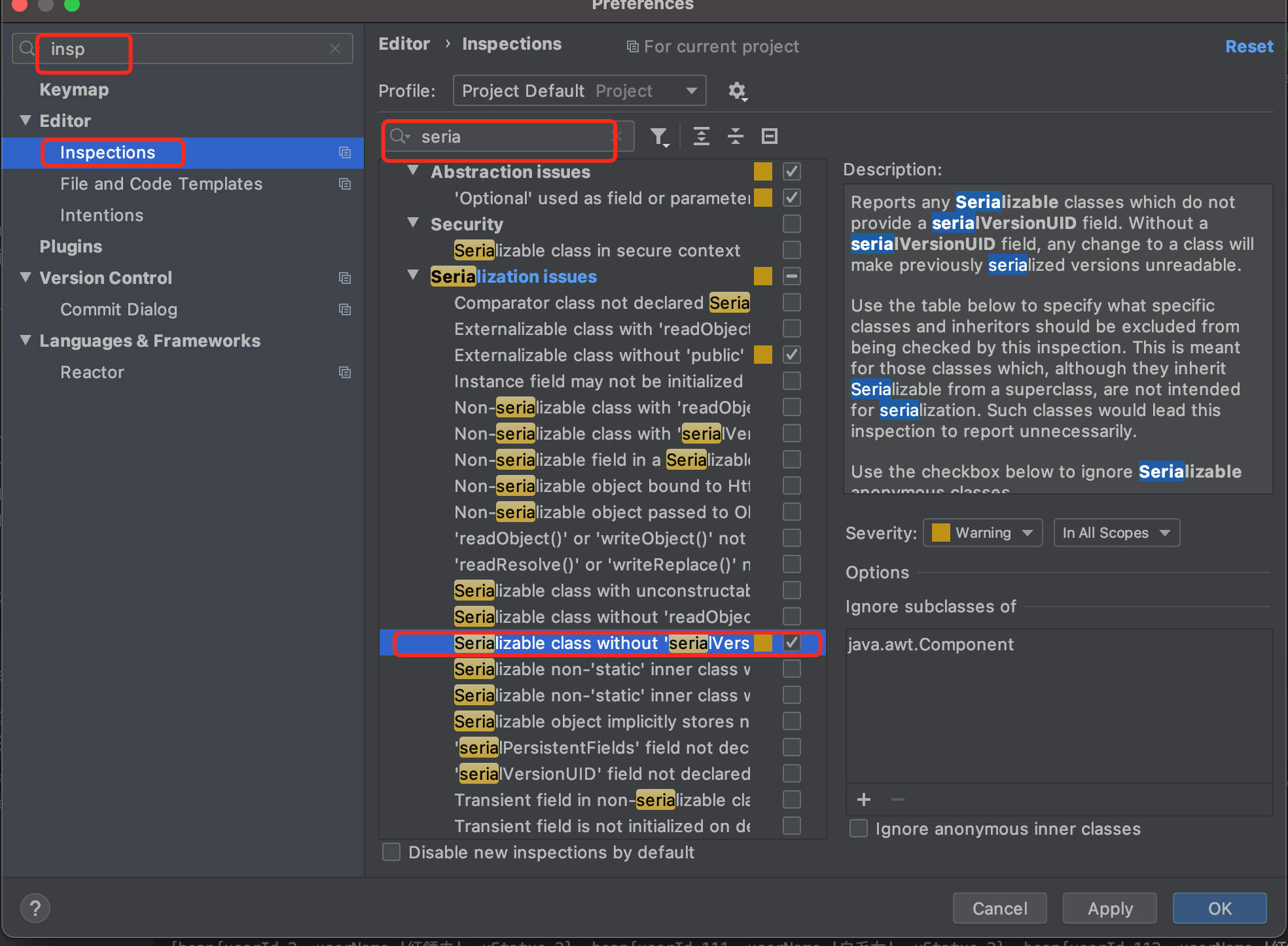Enable Transient field in non-serializable class
Image resolution: width=1288 pixels, height=946 pixels.
coord(792,799)
